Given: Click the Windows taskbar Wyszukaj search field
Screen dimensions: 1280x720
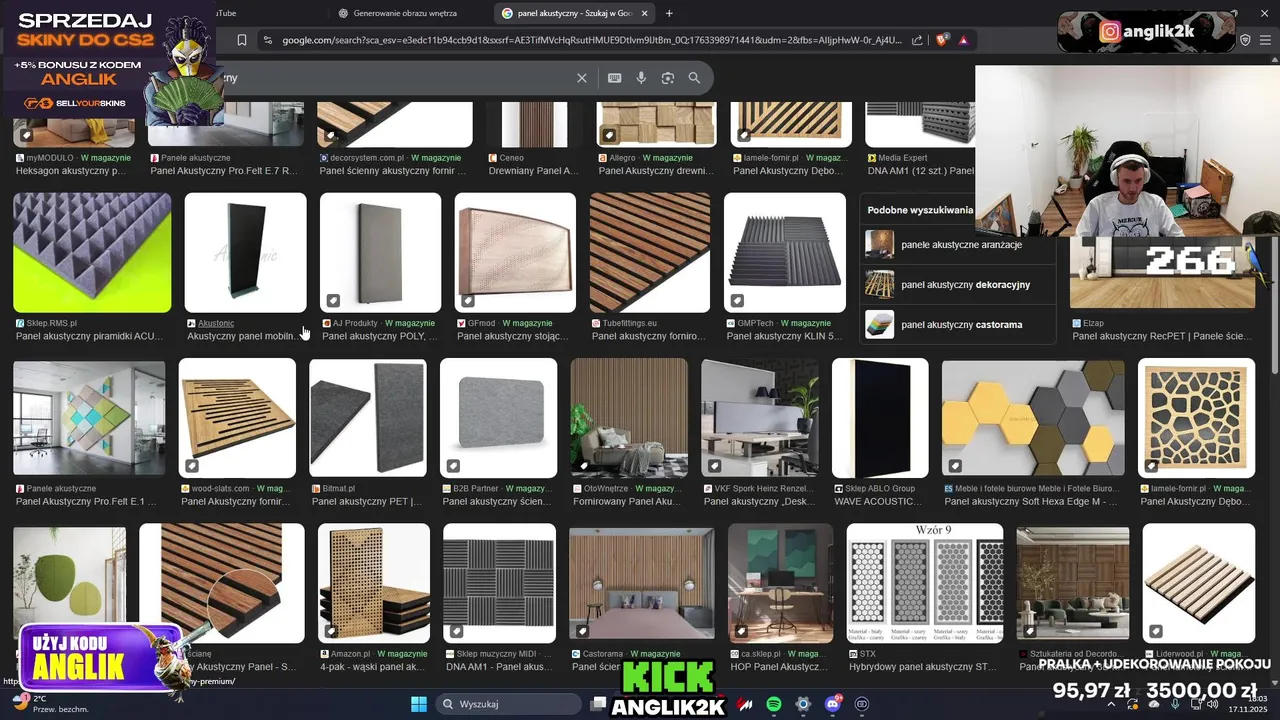Looking at the screenshot, I should point(508,704).
